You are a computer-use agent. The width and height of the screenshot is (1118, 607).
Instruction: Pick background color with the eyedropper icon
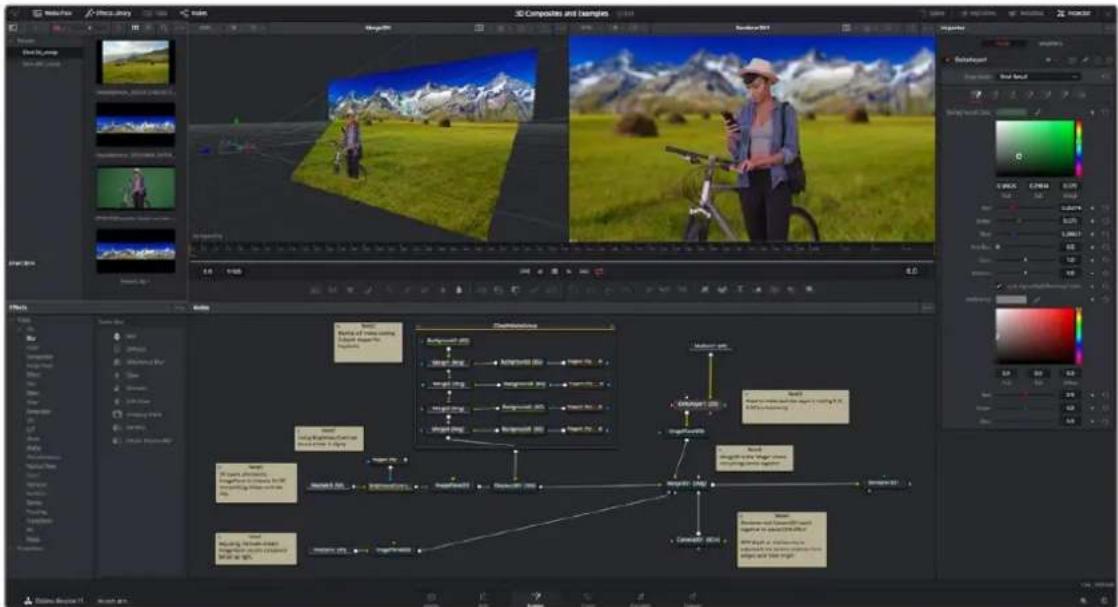click(x=1037, y=112)
